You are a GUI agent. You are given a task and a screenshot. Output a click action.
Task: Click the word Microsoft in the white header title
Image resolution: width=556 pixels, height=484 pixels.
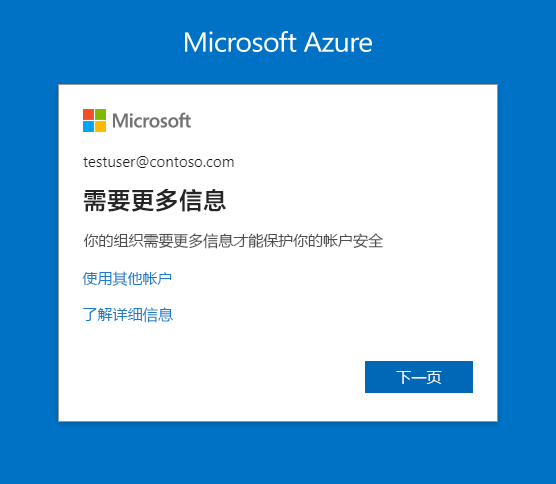pyautogui.click(x=240, y=43)
